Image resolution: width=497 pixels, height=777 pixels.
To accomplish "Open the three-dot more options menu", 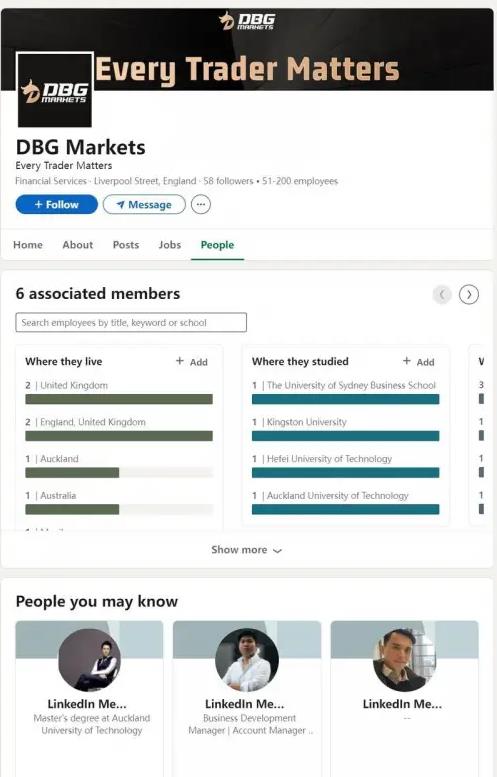I will (201, 204).
